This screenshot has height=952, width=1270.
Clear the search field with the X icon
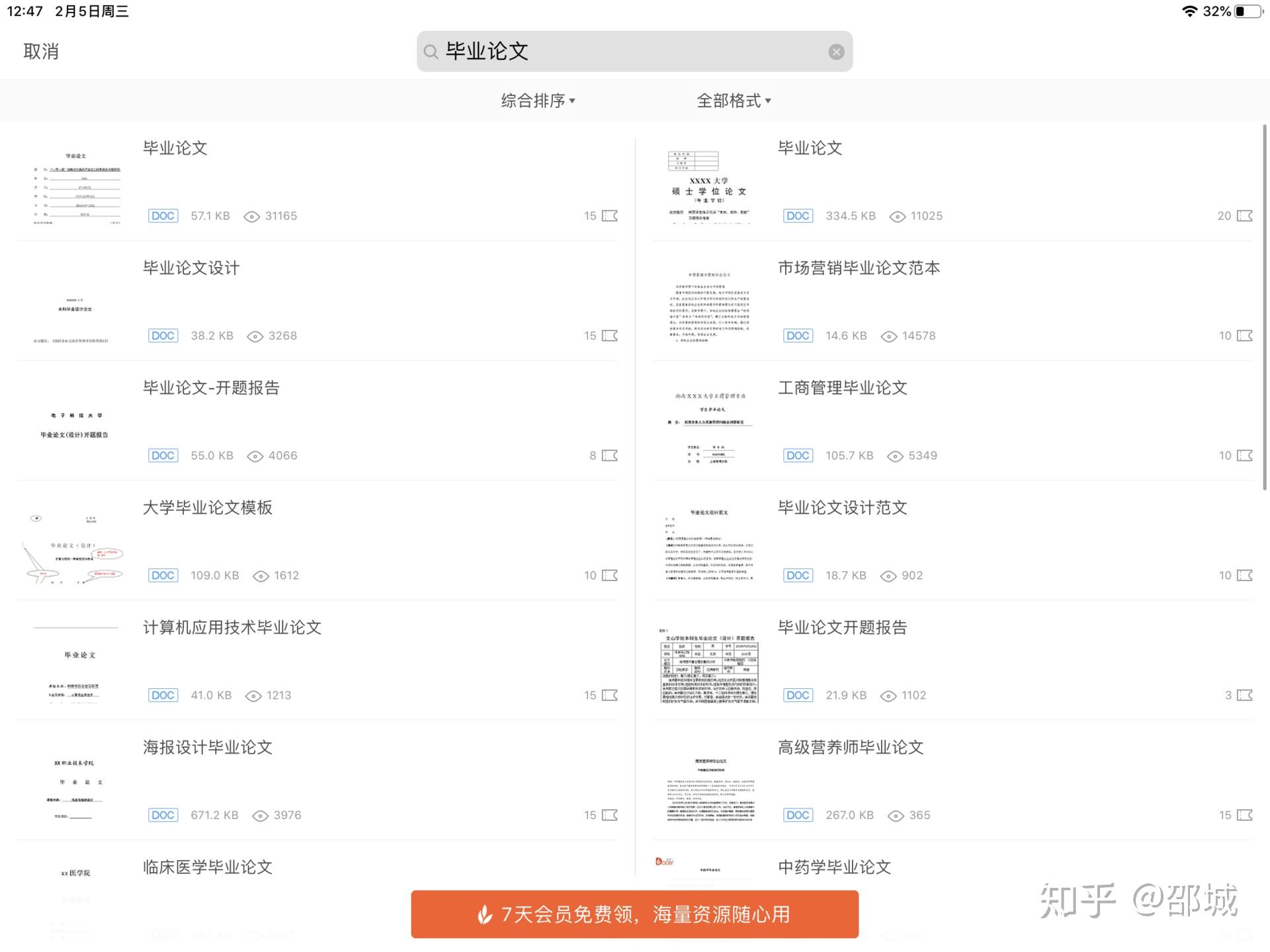coord(836,52)
